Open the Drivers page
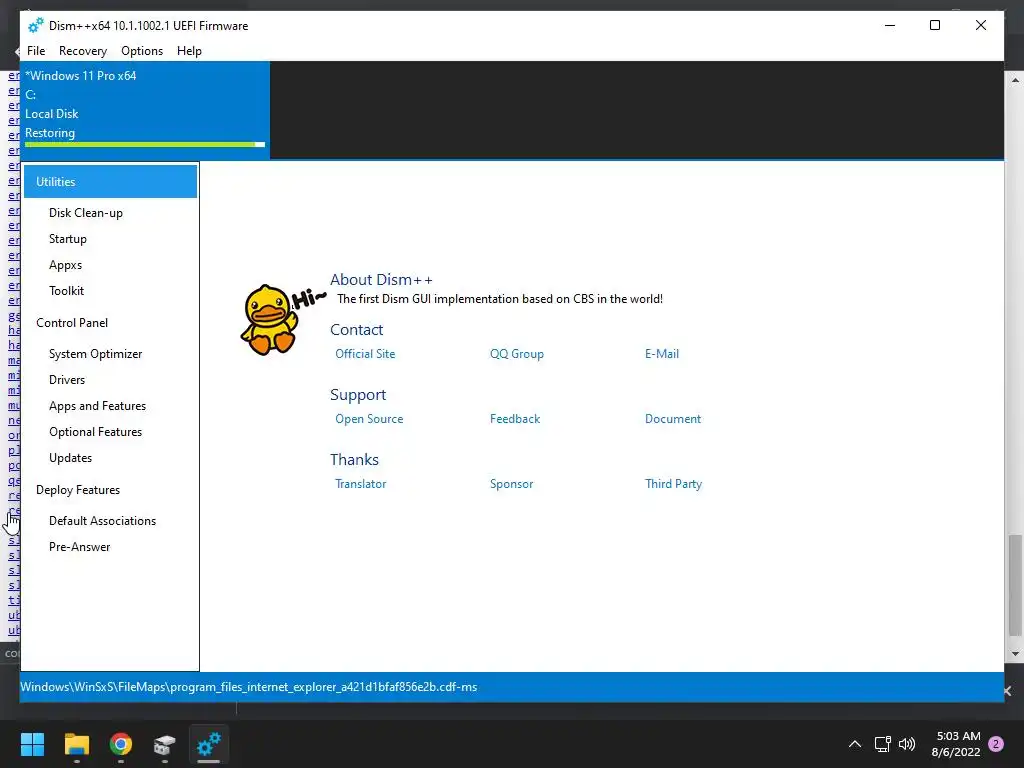Image resolution: width=1024 pixels, height=768 pixels. (x=67, y=380)
